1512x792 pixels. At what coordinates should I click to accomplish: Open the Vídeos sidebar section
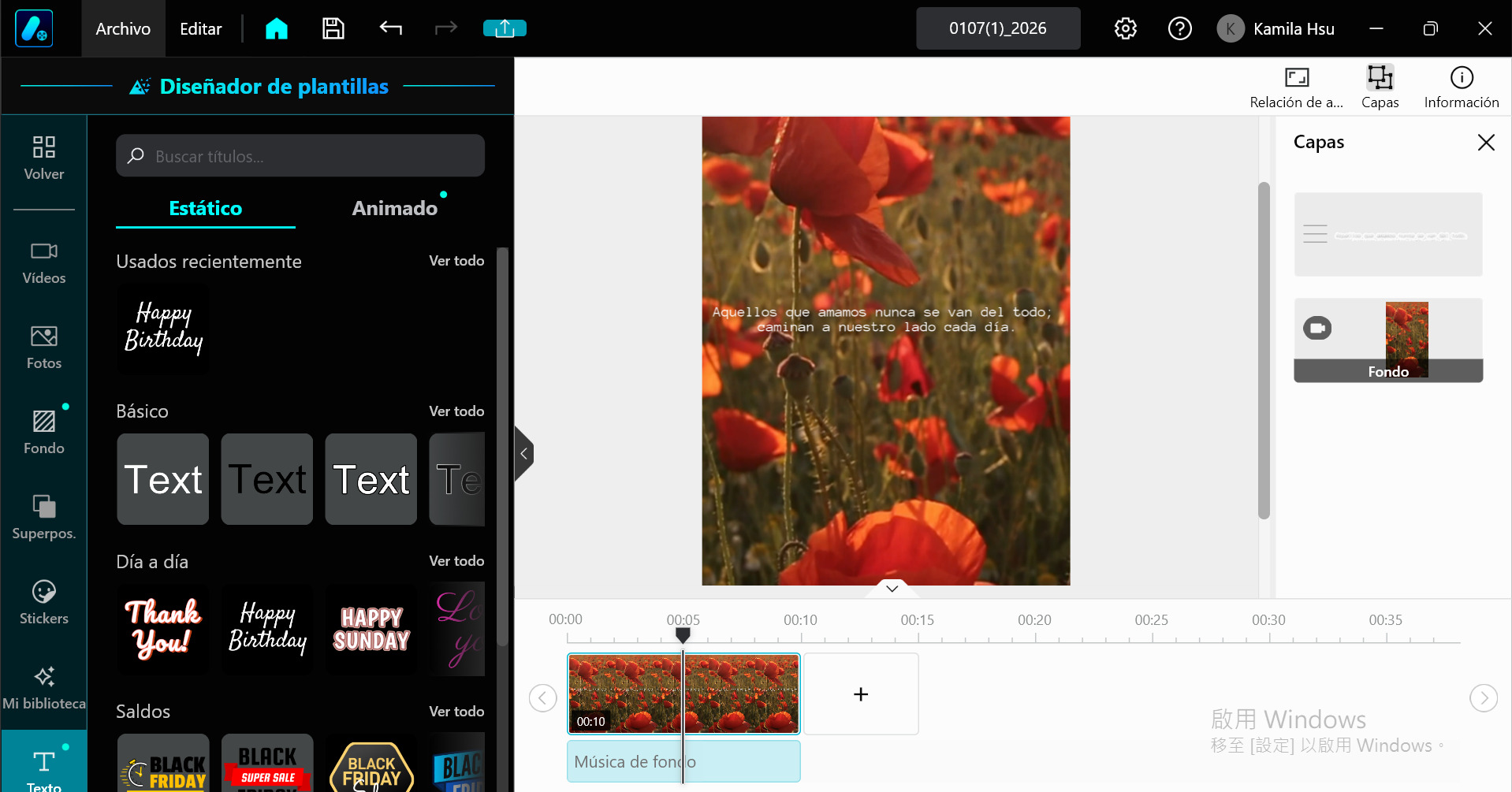click(x=44, y=262)
